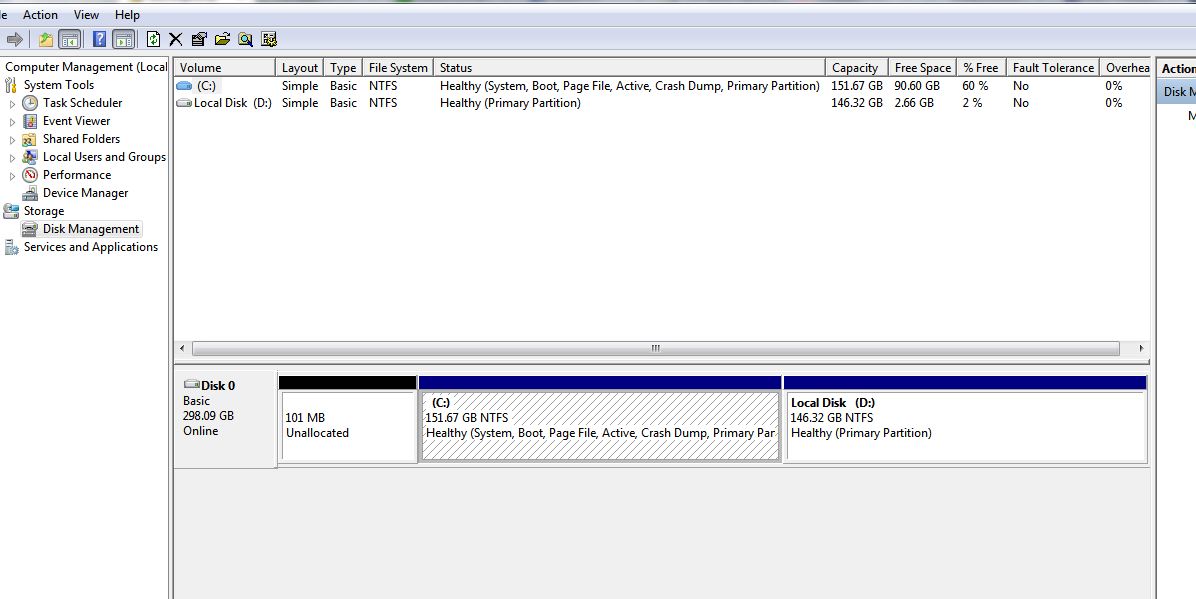Screen dimensions: 1196x599
Task: Sort by the Free Space column header
Action: [x=923, y=67]
